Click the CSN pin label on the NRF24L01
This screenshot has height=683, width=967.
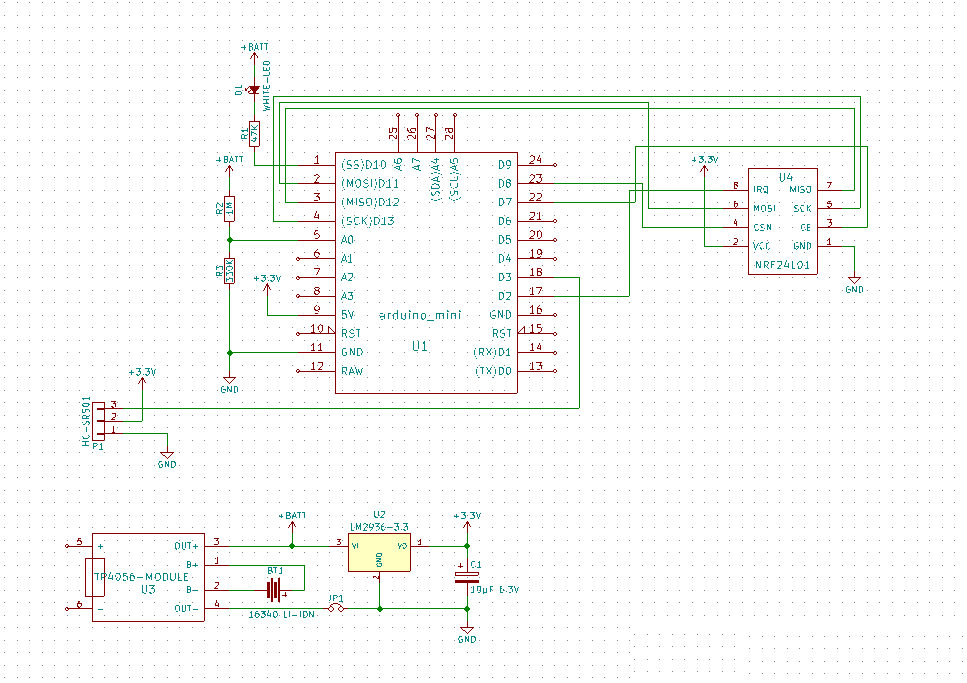762,227
